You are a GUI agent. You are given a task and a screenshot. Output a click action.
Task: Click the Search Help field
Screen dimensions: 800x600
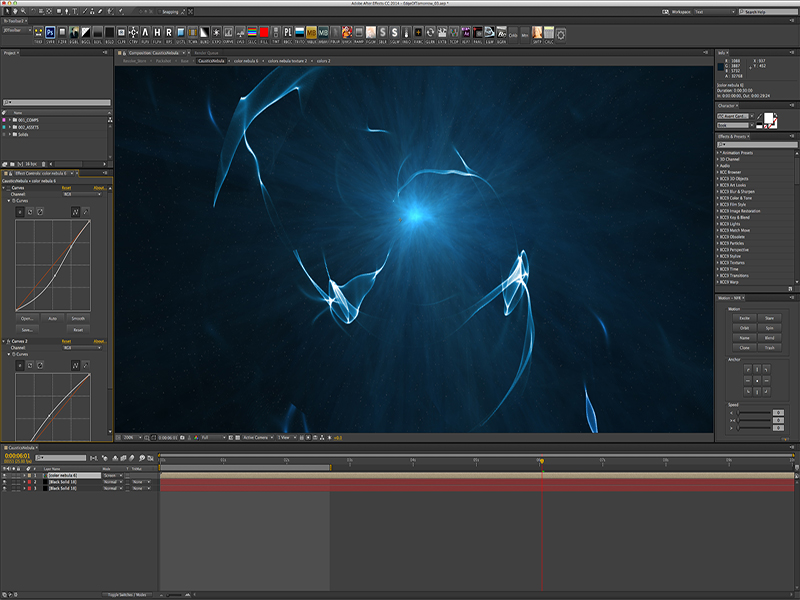[x=768, y=11]
